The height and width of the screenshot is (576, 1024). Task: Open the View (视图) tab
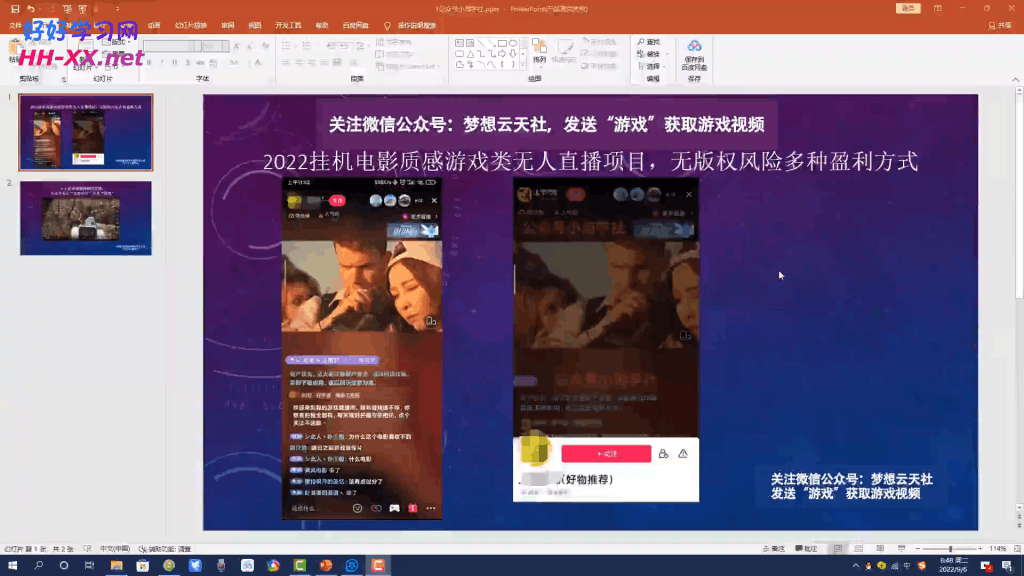click(255, 25)
